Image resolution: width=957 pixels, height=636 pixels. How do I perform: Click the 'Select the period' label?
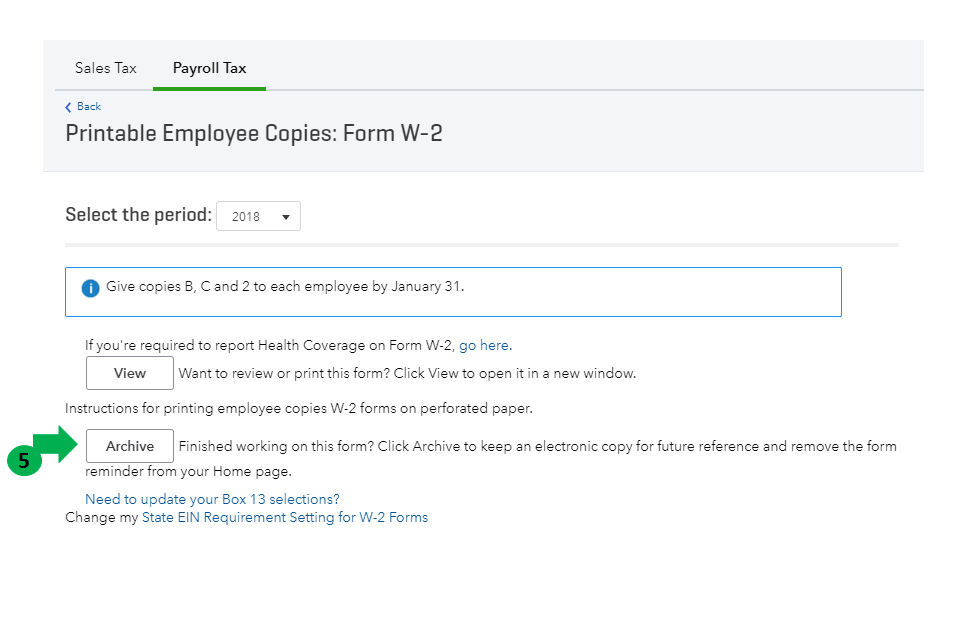click(x=138, y=215)
